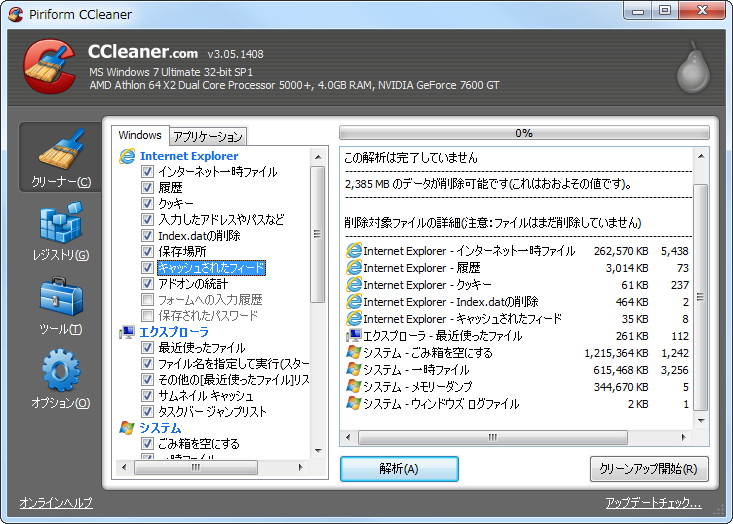Uncheck ごみ箱を空にする checkbox in the tree

pyautogui.click(x=147, y=443)
